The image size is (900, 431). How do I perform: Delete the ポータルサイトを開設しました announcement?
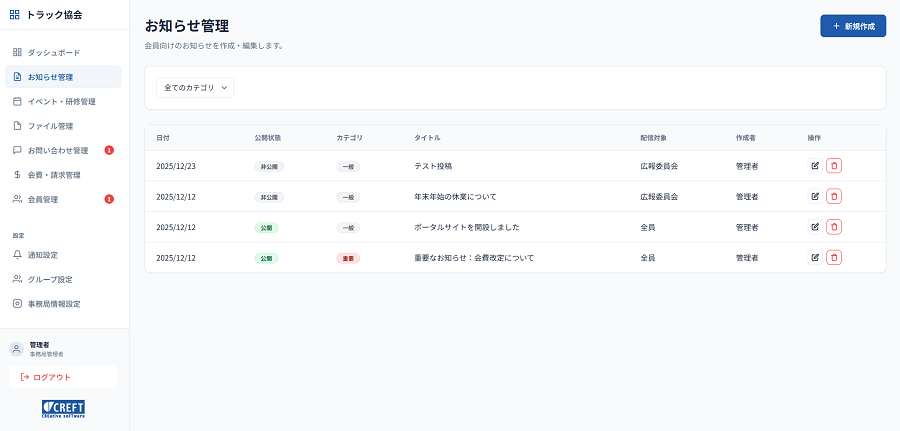834,227
